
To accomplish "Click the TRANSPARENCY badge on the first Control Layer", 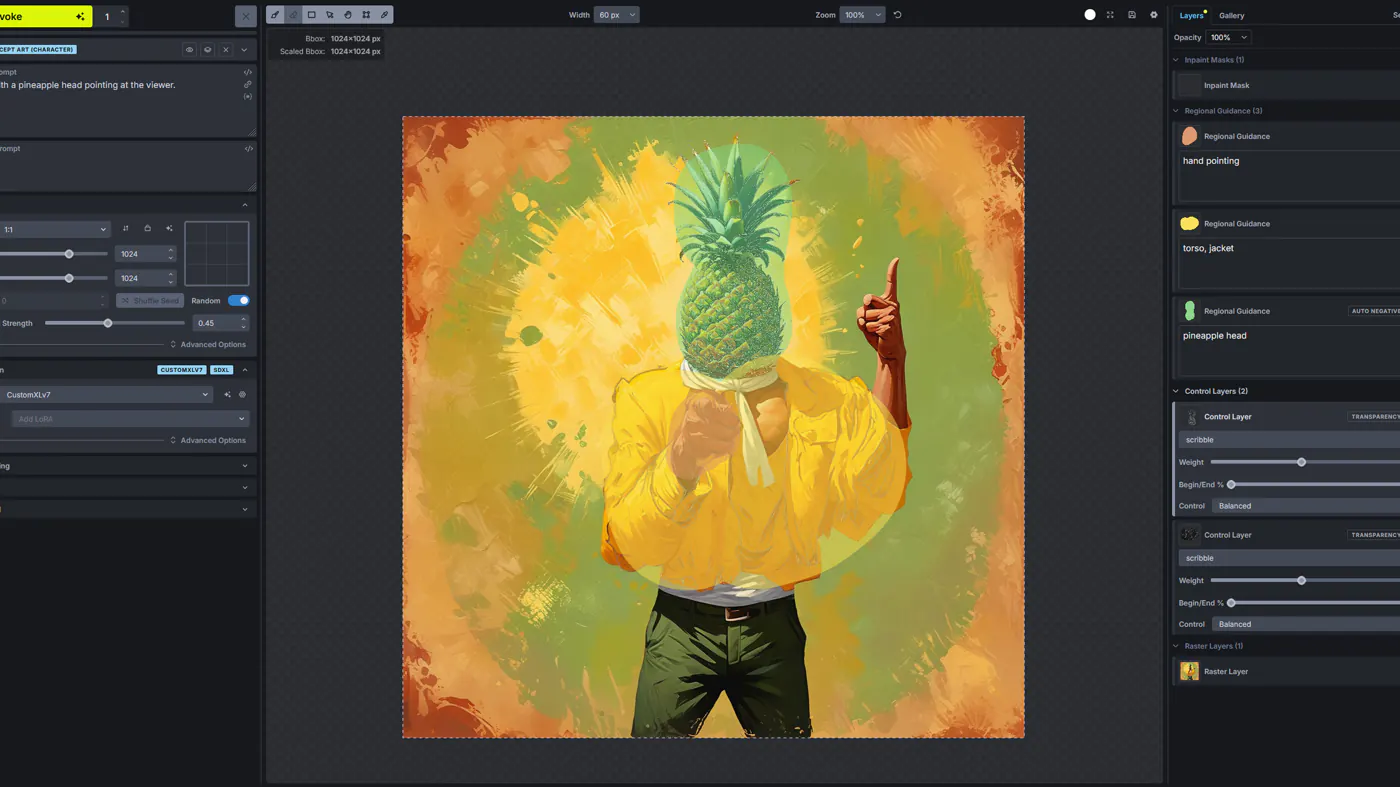I will pos(1374,417).
